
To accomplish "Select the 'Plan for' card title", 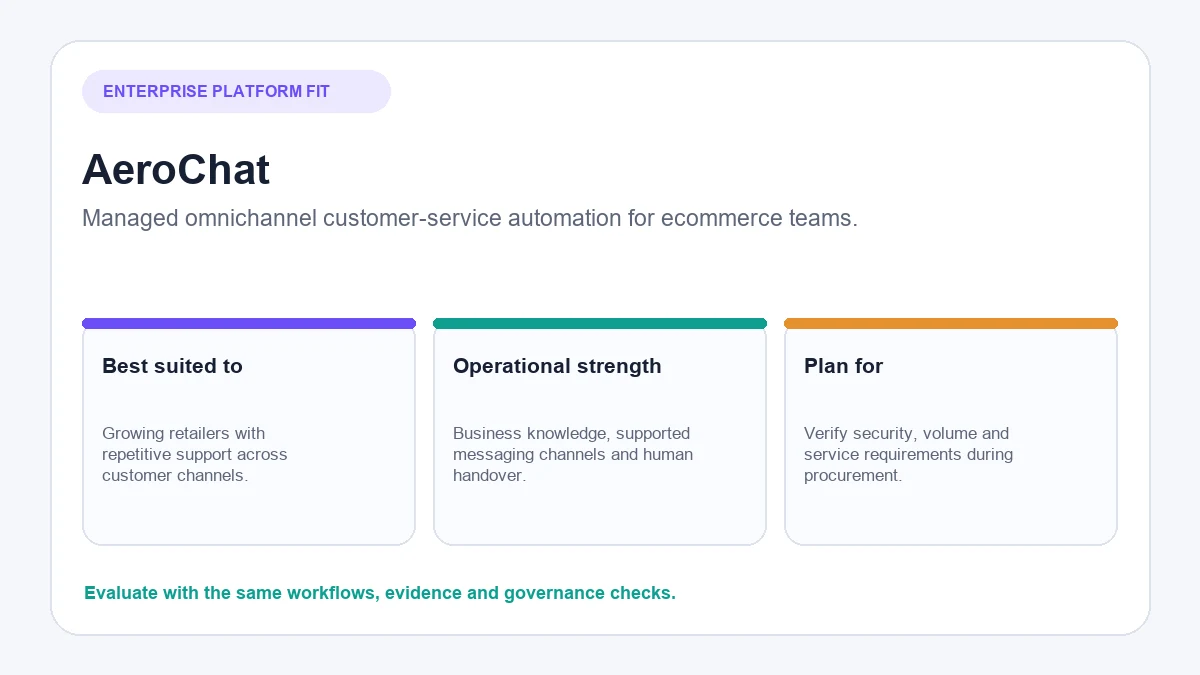I will click(x=843, y=366).
